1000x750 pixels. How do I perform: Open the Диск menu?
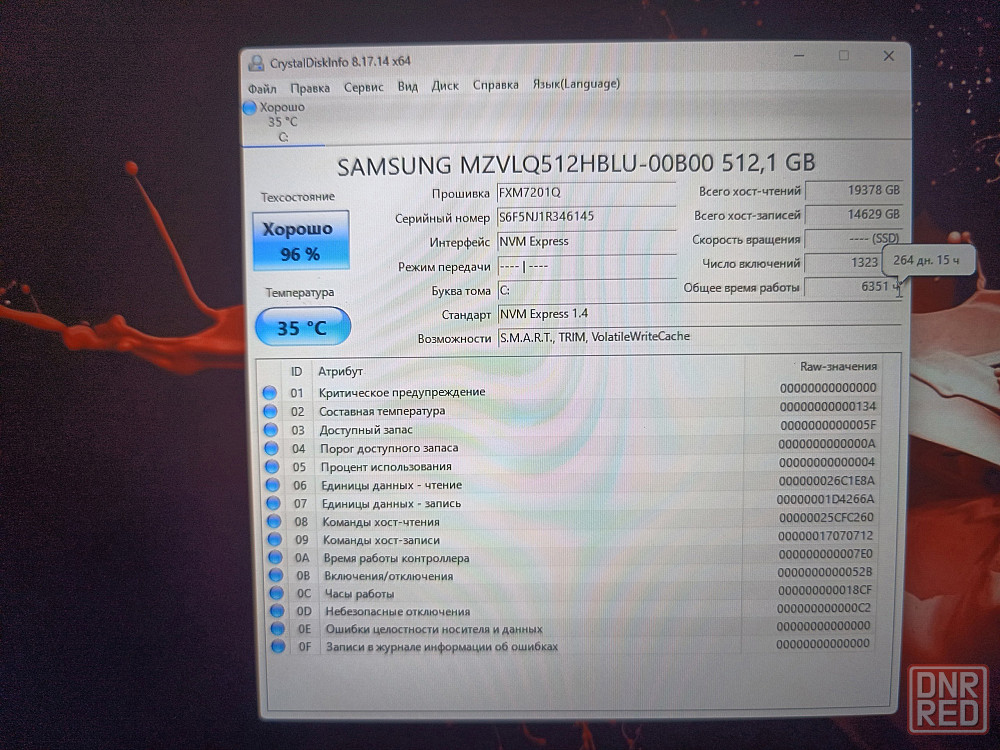point(445,85)
